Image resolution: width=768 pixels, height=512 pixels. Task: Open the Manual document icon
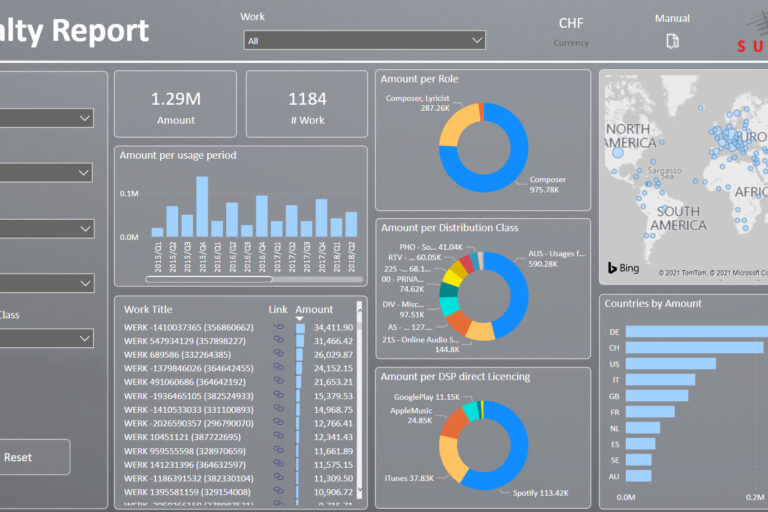click(x=673, y=41)
